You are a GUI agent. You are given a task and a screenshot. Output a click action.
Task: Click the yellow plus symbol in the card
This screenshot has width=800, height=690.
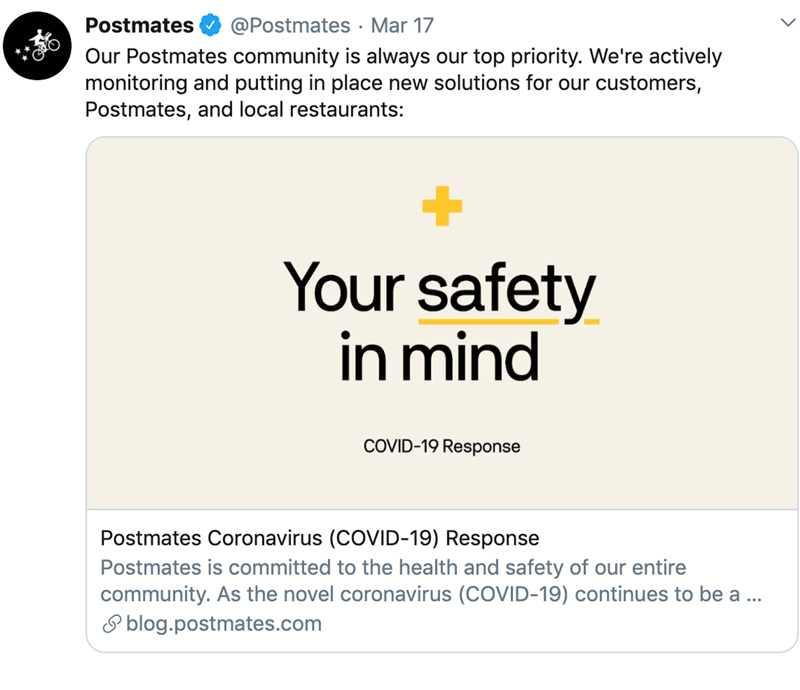point(442,206)
